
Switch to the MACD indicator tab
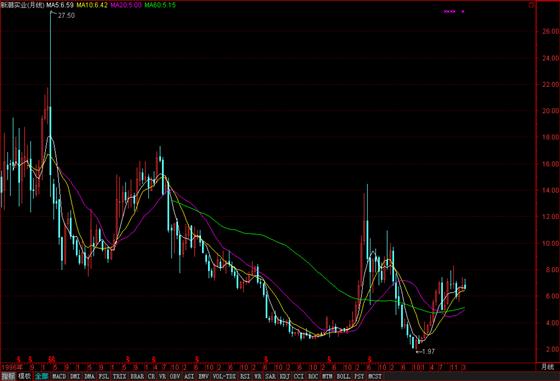pyautogui.click(x=59, y=376)
